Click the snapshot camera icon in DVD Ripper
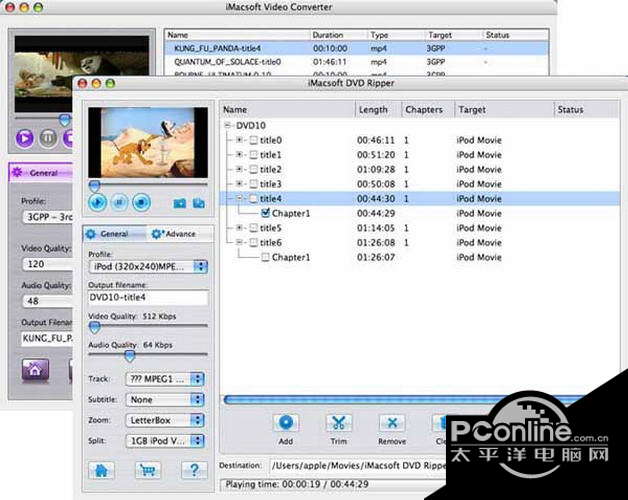 tap(179, 203)
